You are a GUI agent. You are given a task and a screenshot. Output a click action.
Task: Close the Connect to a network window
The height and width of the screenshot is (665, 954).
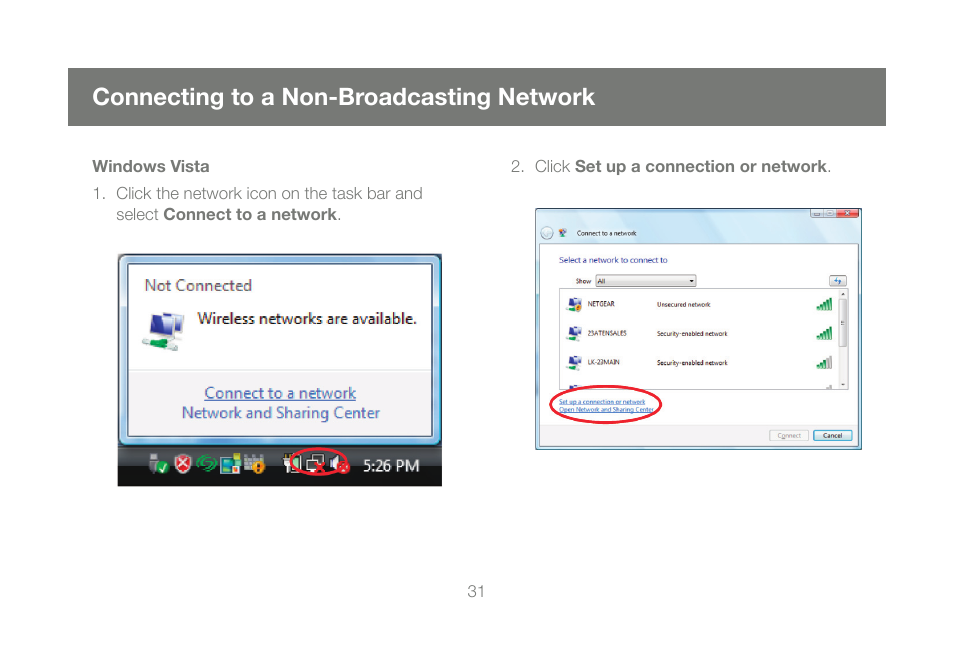[x=847, y=214]
